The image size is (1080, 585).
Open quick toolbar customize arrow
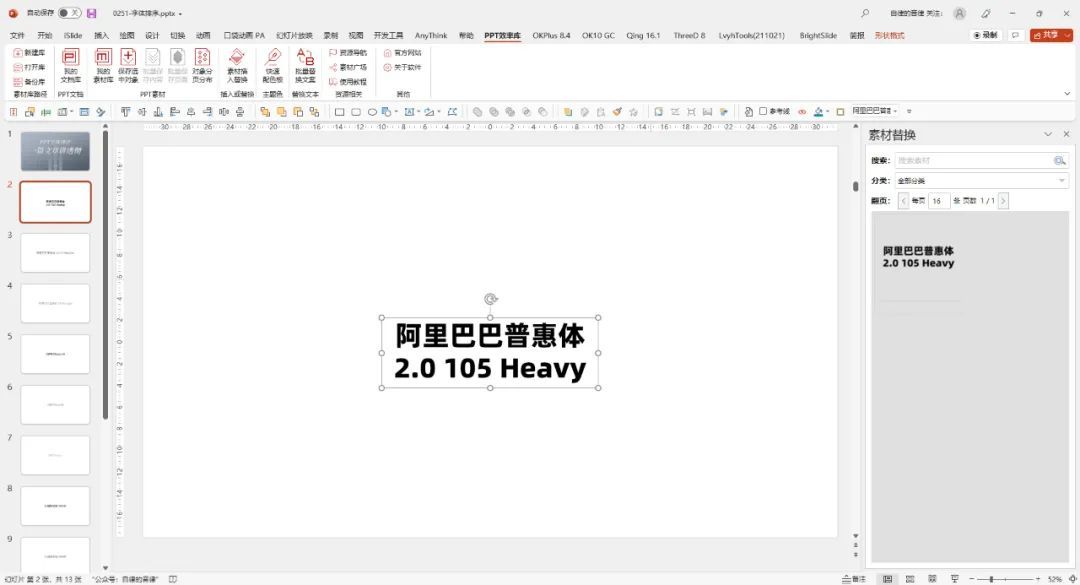[x=909, y=111]
